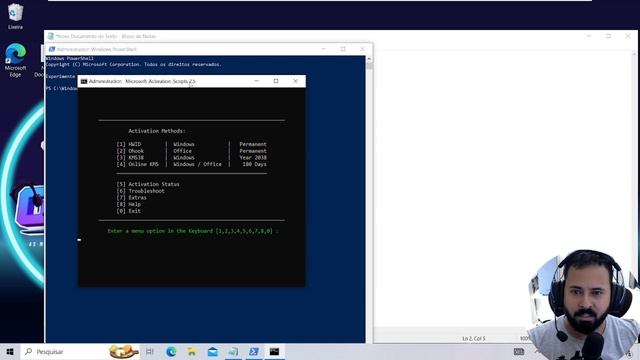Minimize the Microsoft Activation Scripts window

(x=256, y=81)
